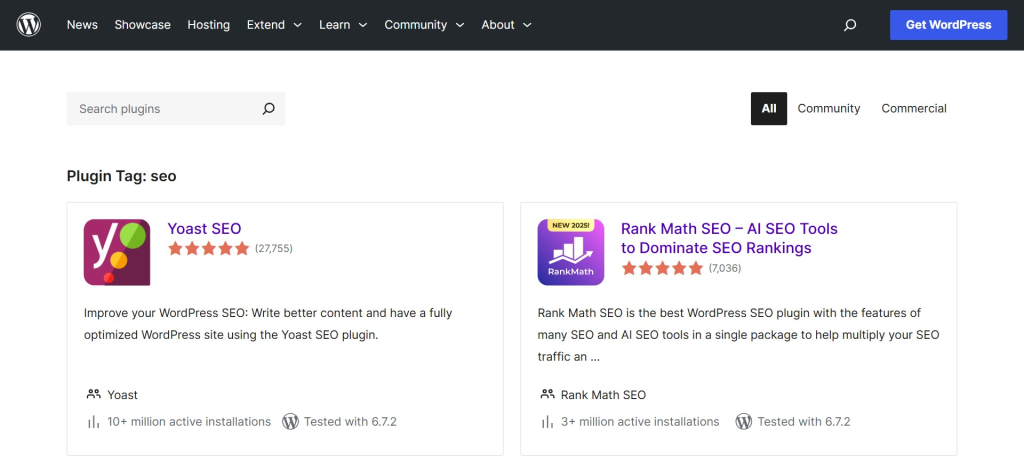Filter plugins by Community
Viewport: 1024px width, 463px height.
pyautogui.click(x=829, y=108)
